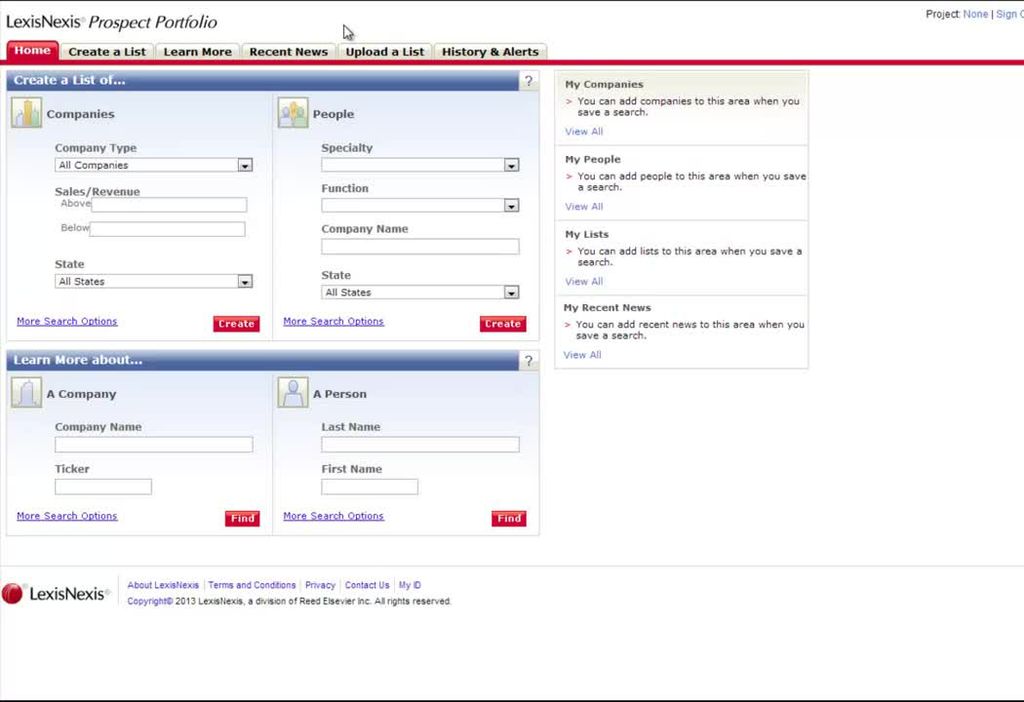Screen dimensions: 1024x702
Task: Go to the History & Alerts tab
Action: point(490,52)
